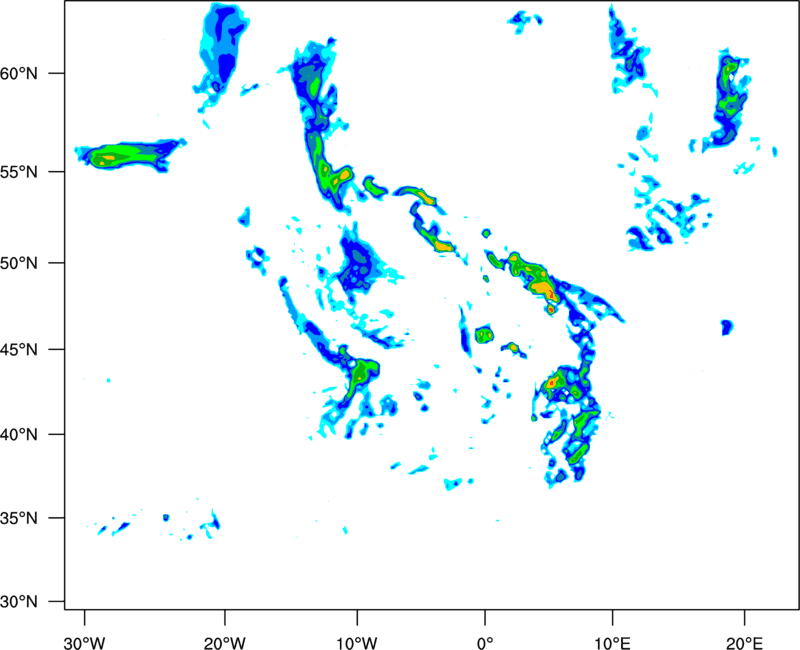
Task: Click the 30°N latitude label
Action: point(19,602)
